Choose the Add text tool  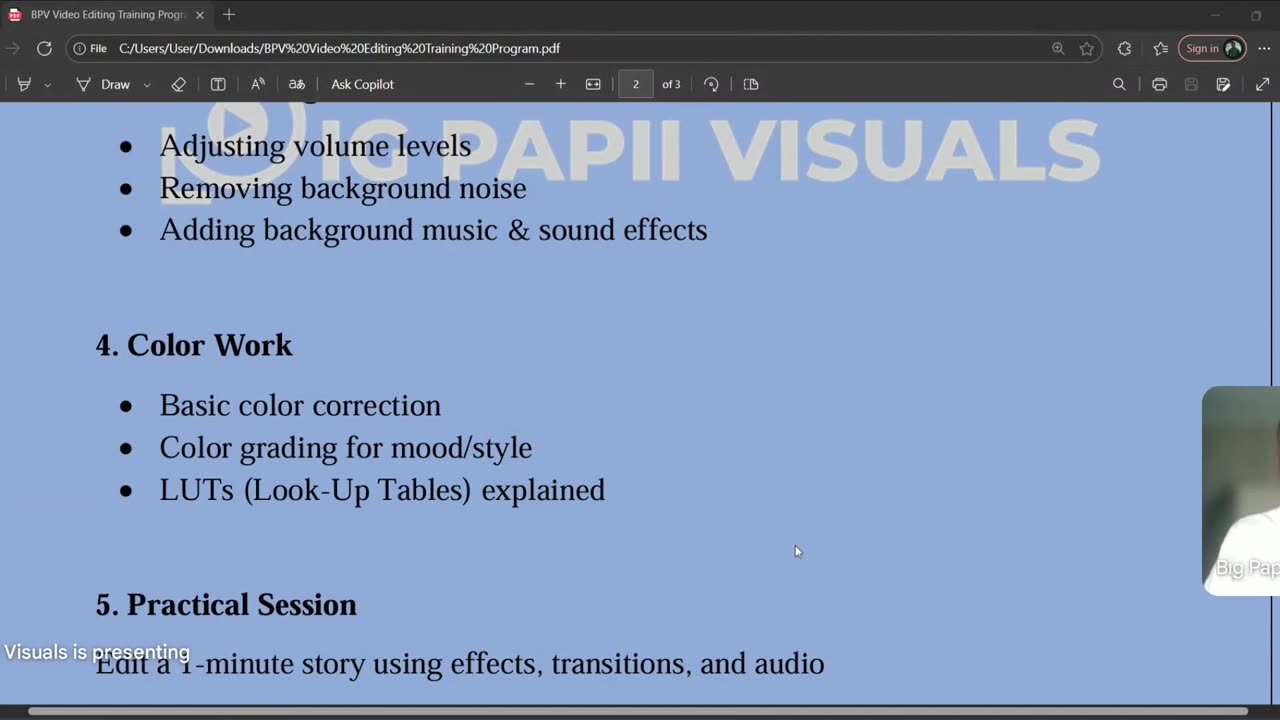click(218, 85)
